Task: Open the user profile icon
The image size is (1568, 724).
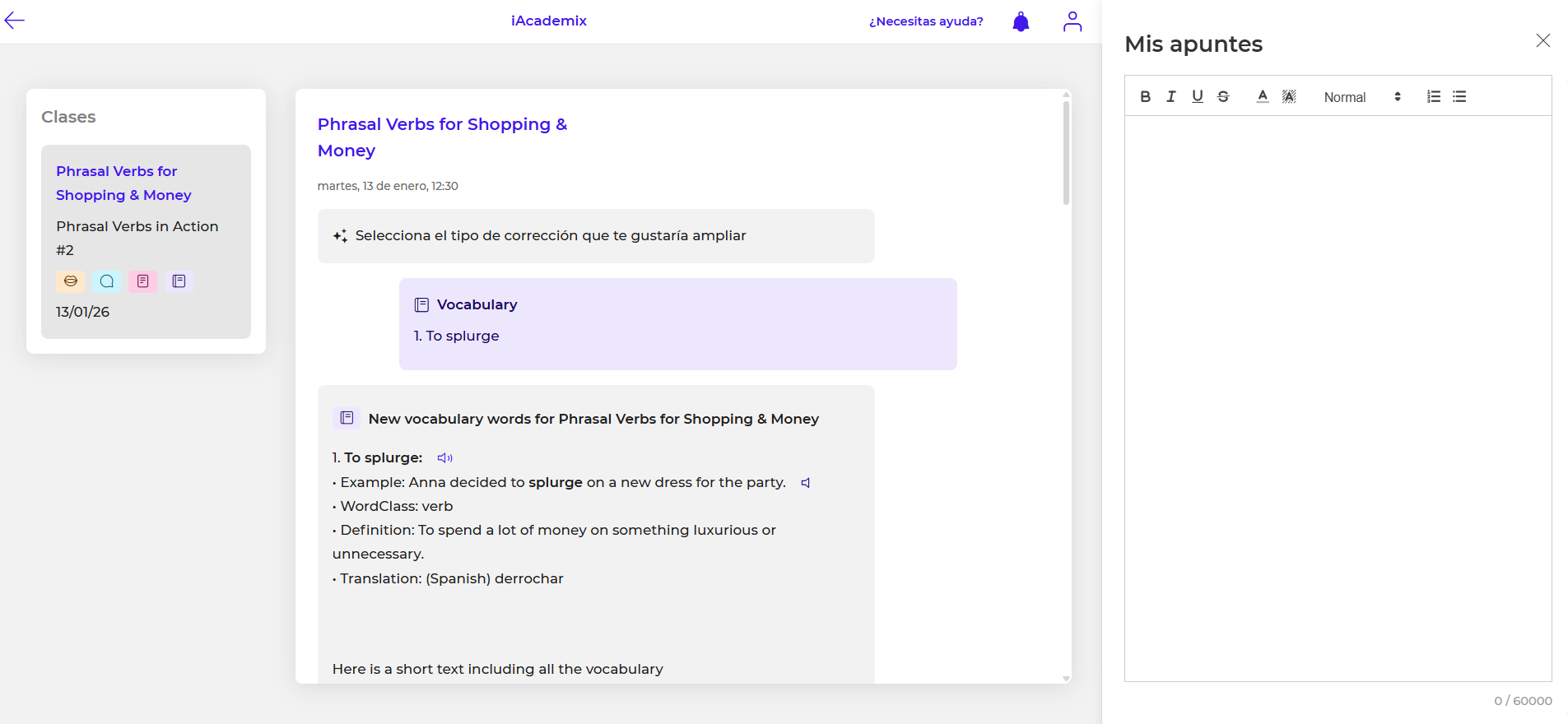Action: pos(1072,21)
